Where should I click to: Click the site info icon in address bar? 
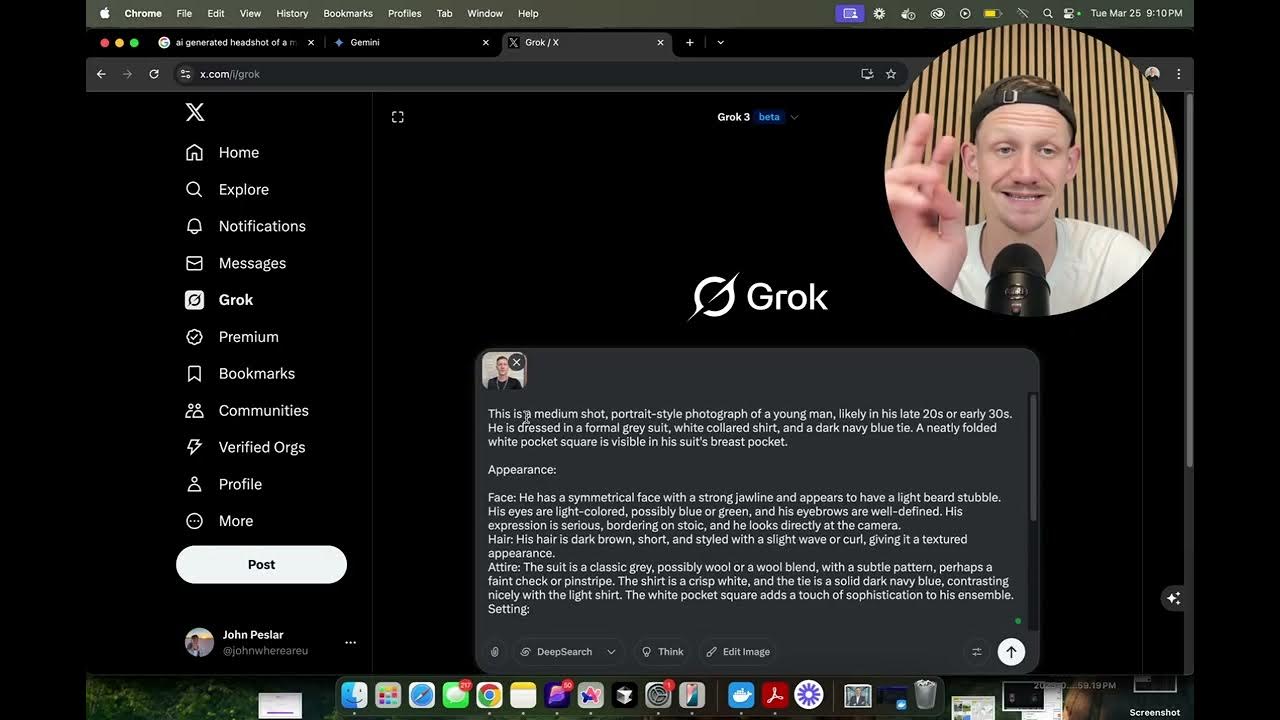185,74
